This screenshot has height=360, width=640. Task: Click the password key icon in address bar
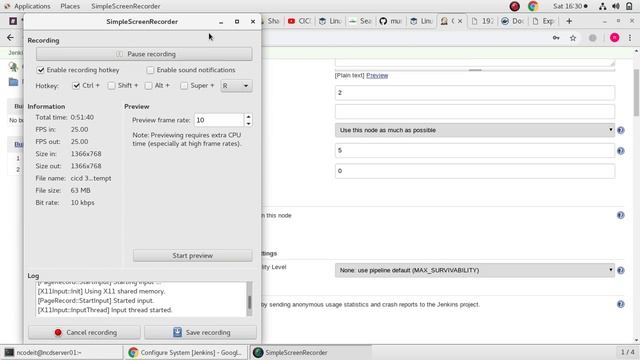click(556, 38)
